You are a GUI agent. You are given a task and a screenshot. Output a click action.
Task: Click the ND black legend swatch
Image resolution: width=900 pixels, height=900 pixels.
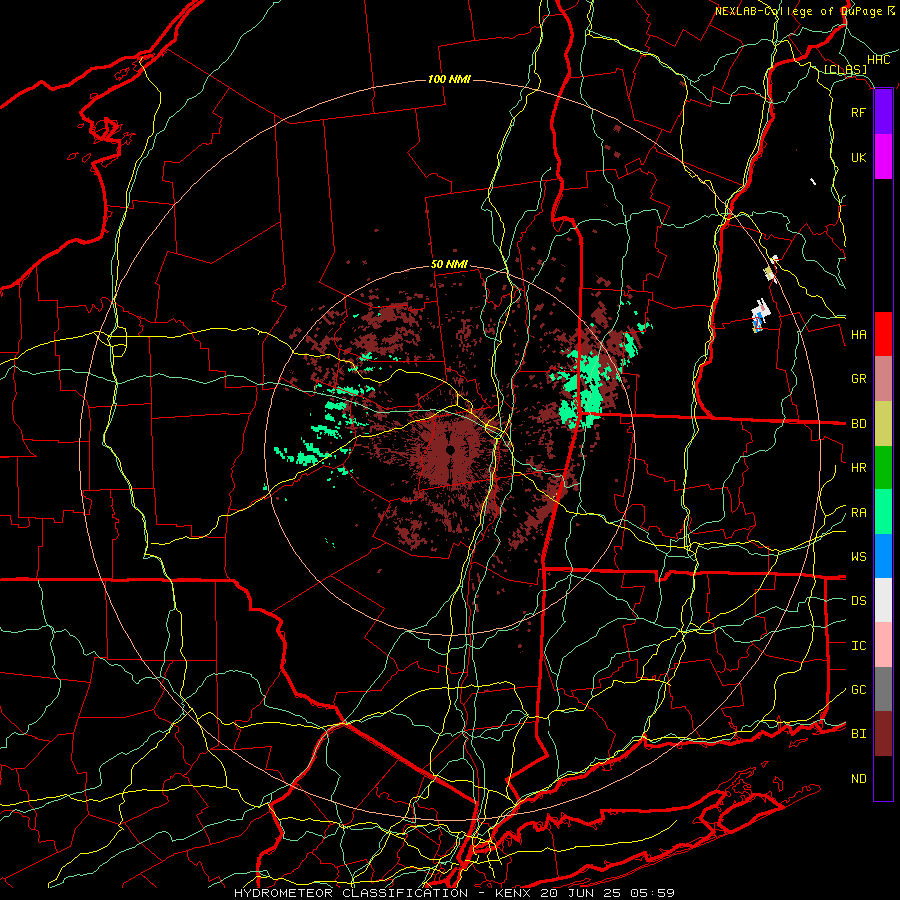[883, 778]
